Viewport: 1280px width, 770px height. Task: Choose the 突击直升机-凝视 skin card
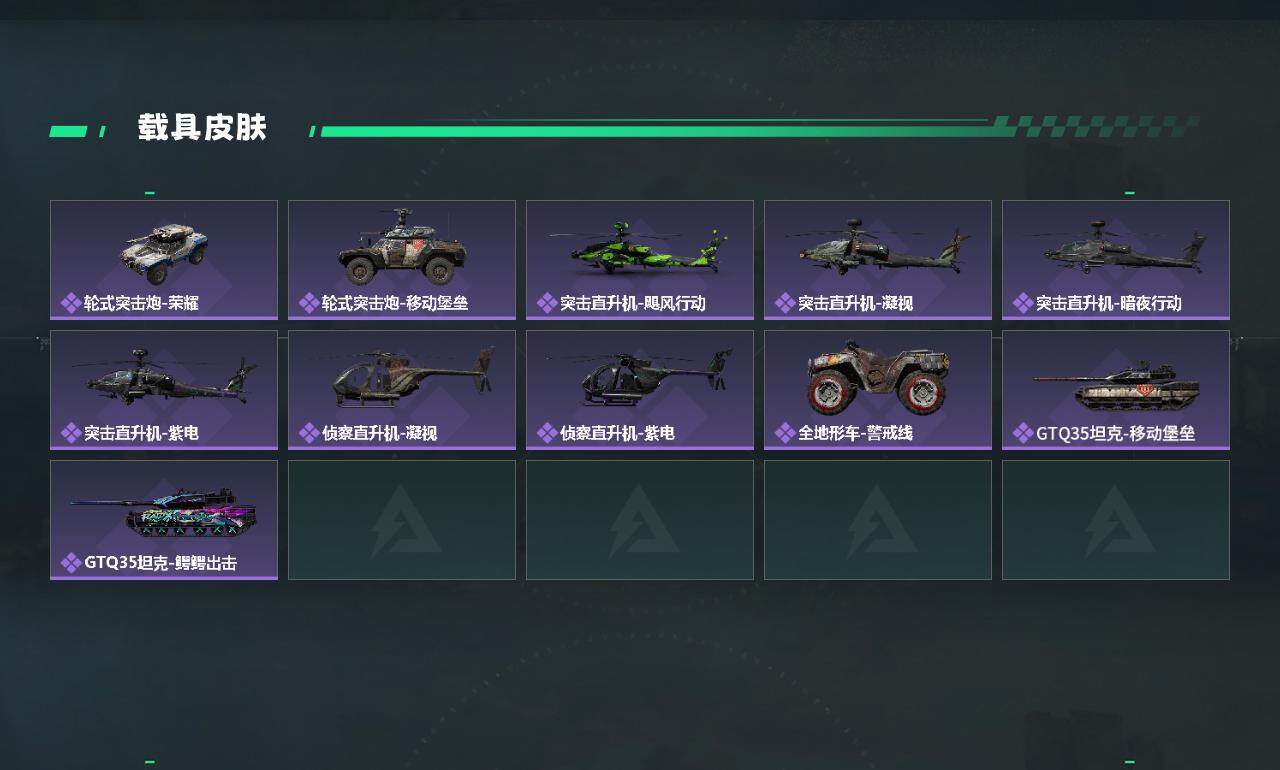(878, 260)
